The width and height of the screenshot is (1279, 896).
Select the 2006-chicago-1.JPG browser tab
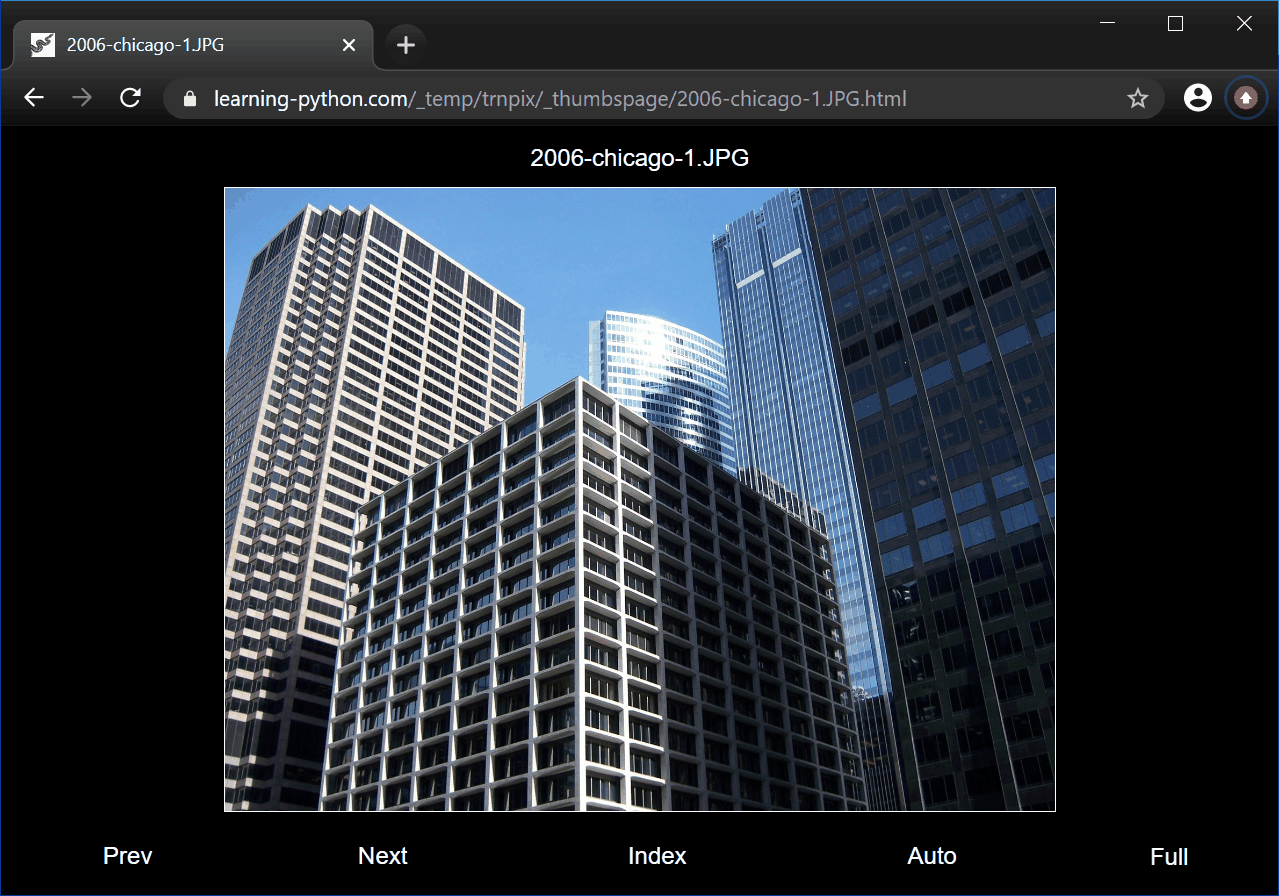180,45
